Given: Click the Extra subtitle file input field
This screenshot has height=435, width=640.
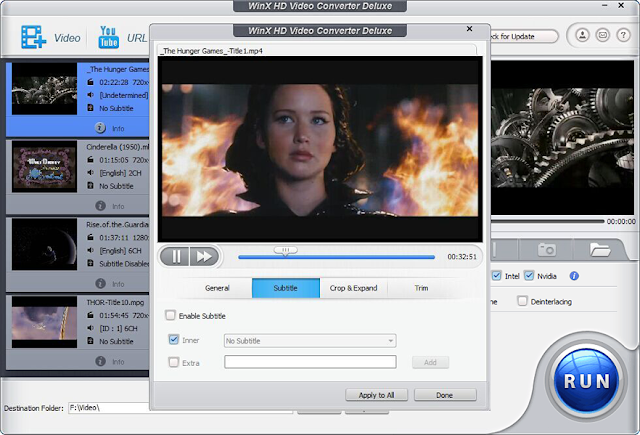Looking at the screenshot, I should click(310, 362).
